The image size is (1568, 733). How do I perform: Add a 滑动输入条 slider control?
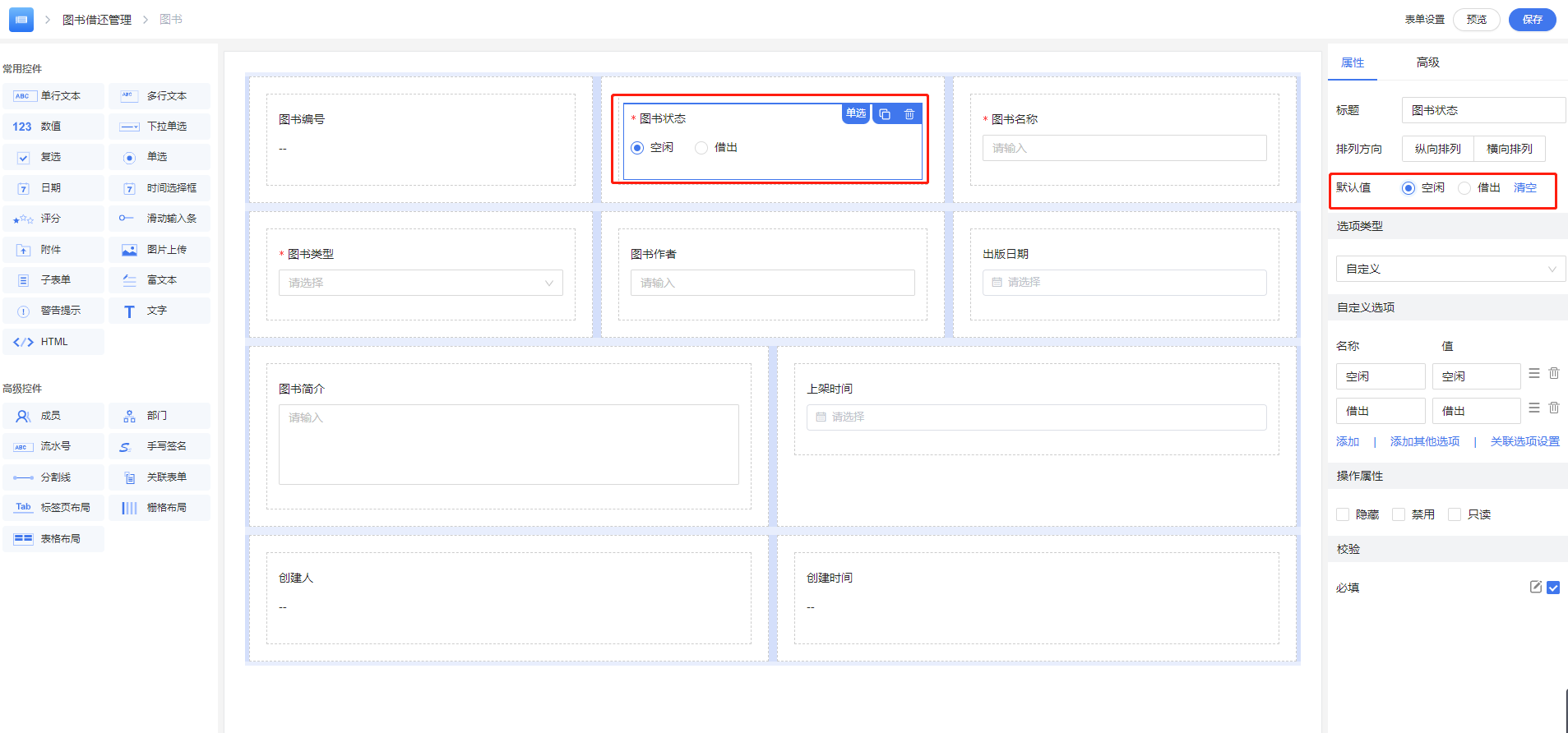point(160,219)
